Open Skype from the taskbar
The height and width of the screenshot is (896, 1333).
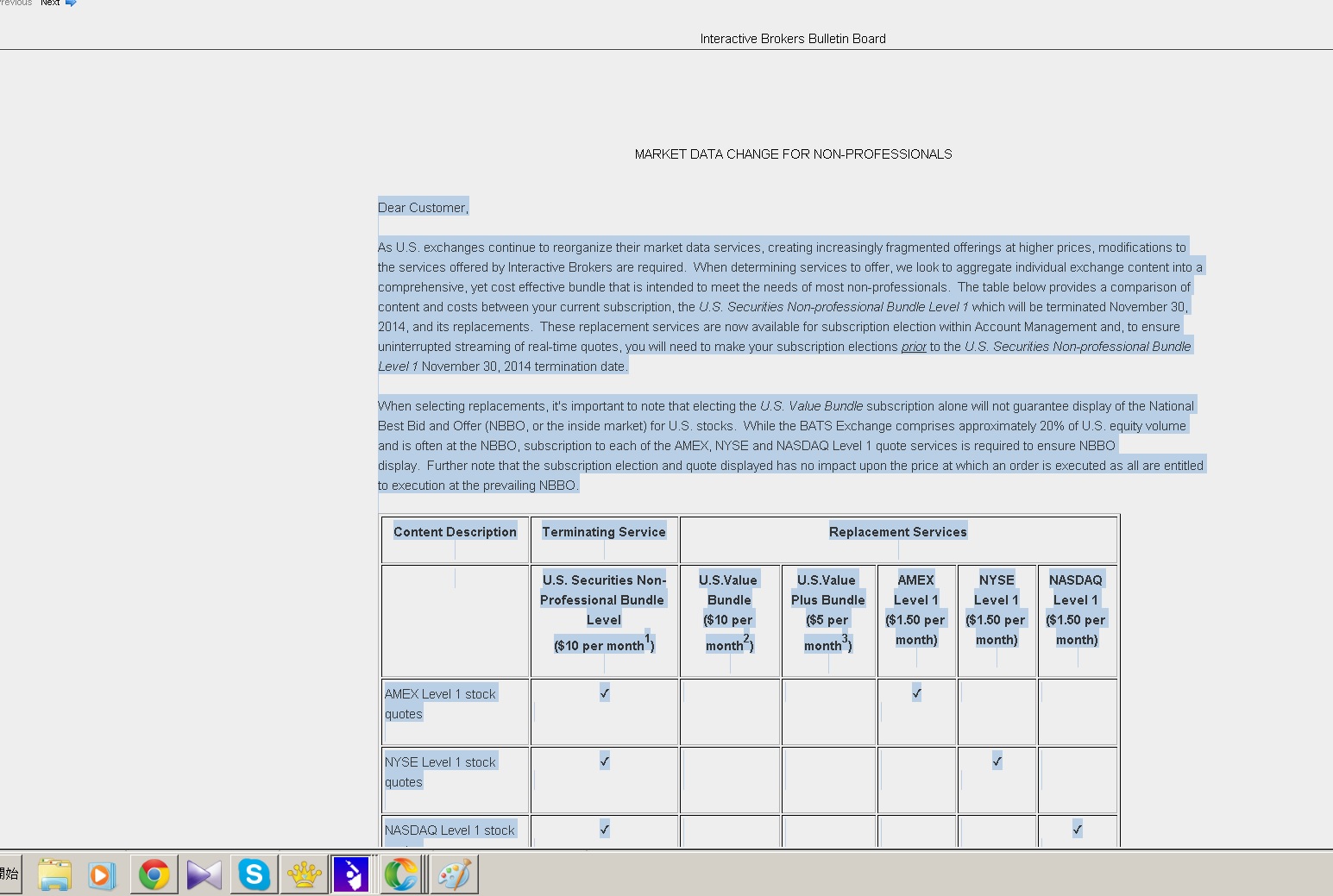(x=255, y=874)
